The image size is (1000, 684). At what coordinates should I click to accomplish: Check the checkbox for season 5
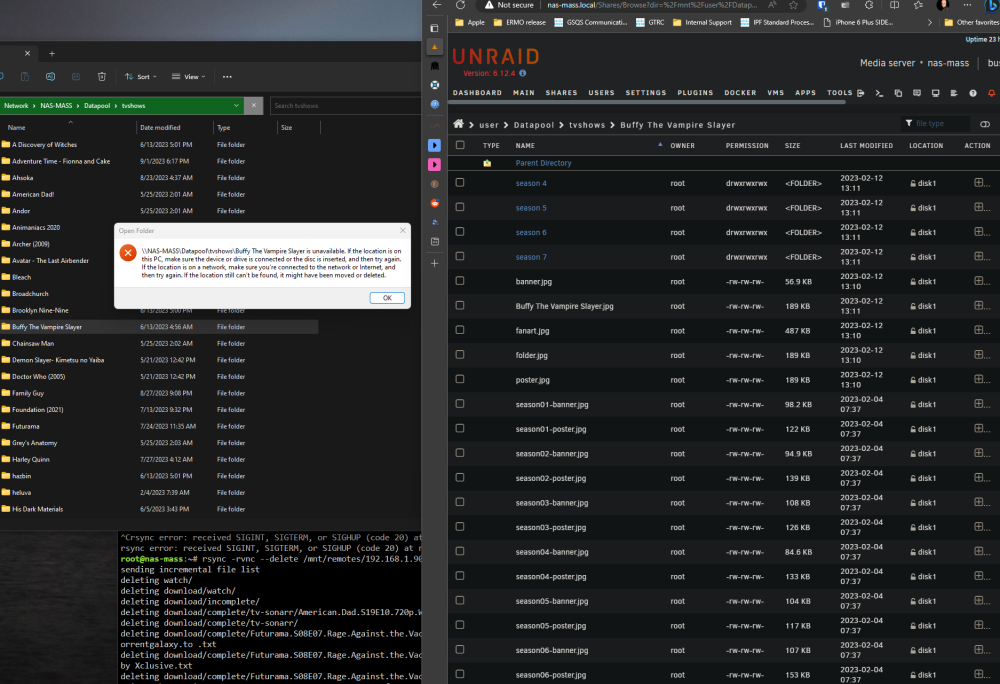pyautogui.click(x=460, y=207)
